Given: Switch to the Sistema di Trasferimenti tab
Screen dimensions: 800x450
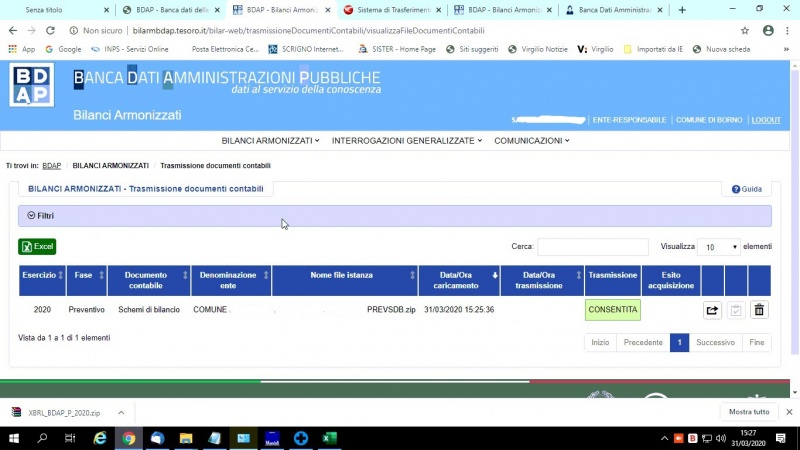Looking at the screenshot, I should (392, 10).
